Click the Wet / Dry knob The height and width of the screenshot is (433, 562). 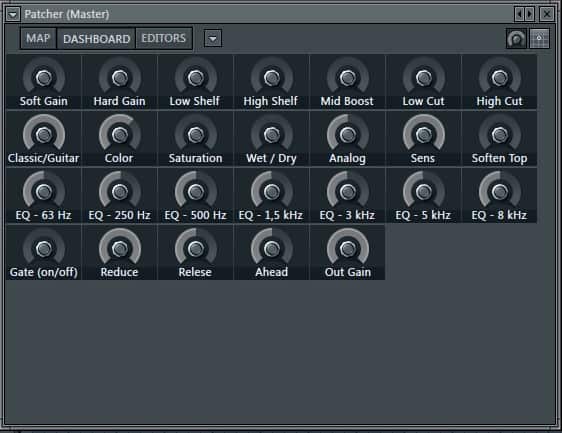click(x=272, y=134)
